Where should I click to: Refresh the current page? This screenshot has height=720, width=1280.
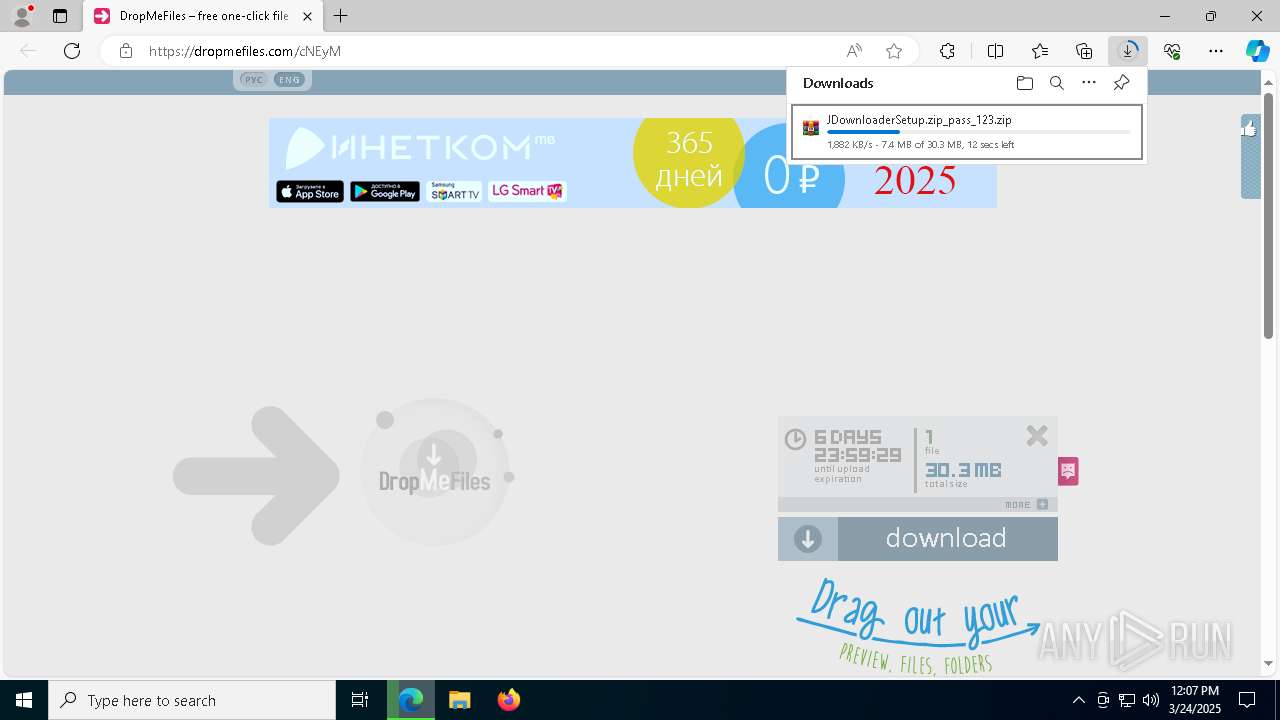tap(72, 51)
